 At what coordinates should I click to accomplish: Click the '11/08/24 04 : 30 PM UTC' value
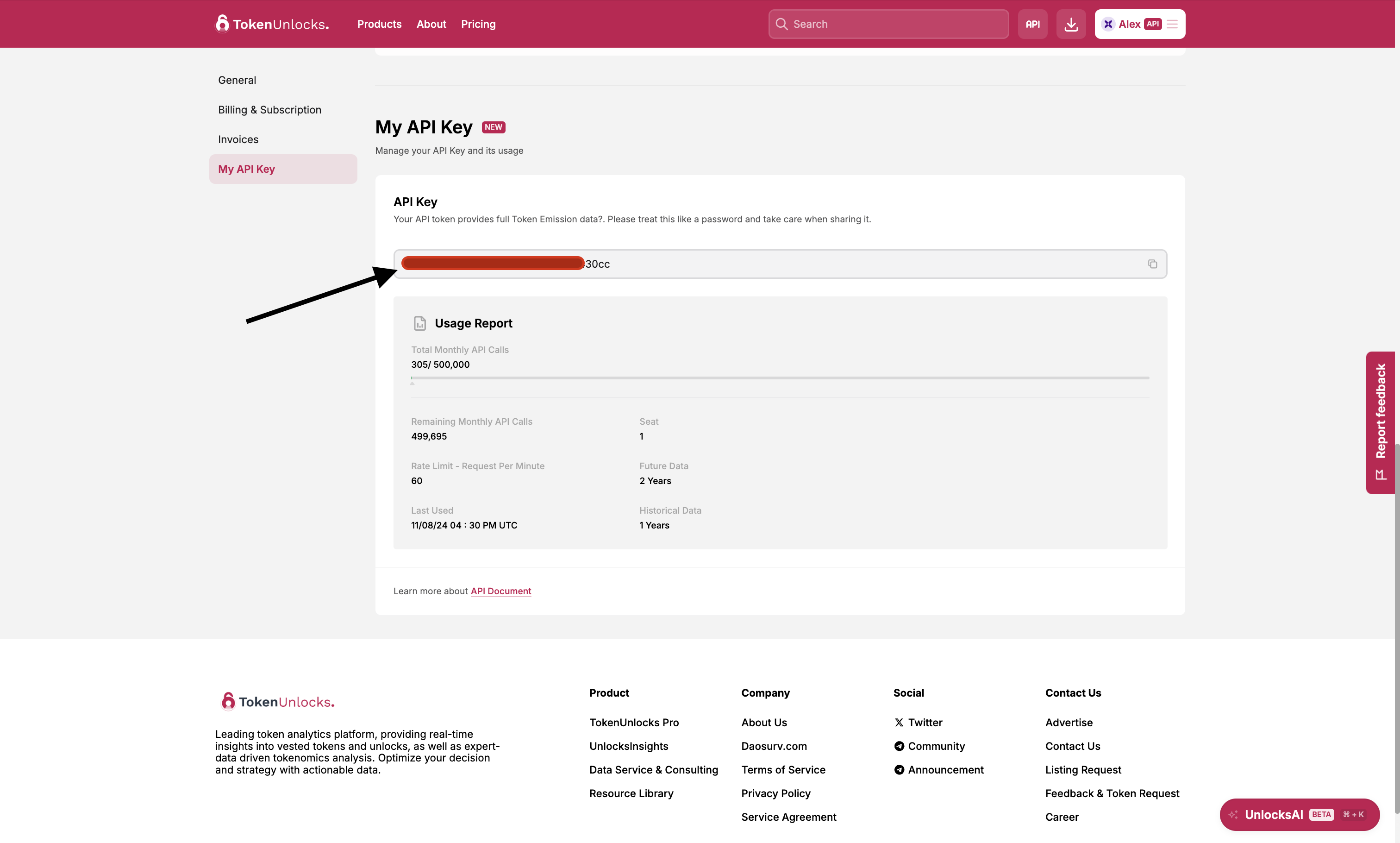(x=464, y=525)
